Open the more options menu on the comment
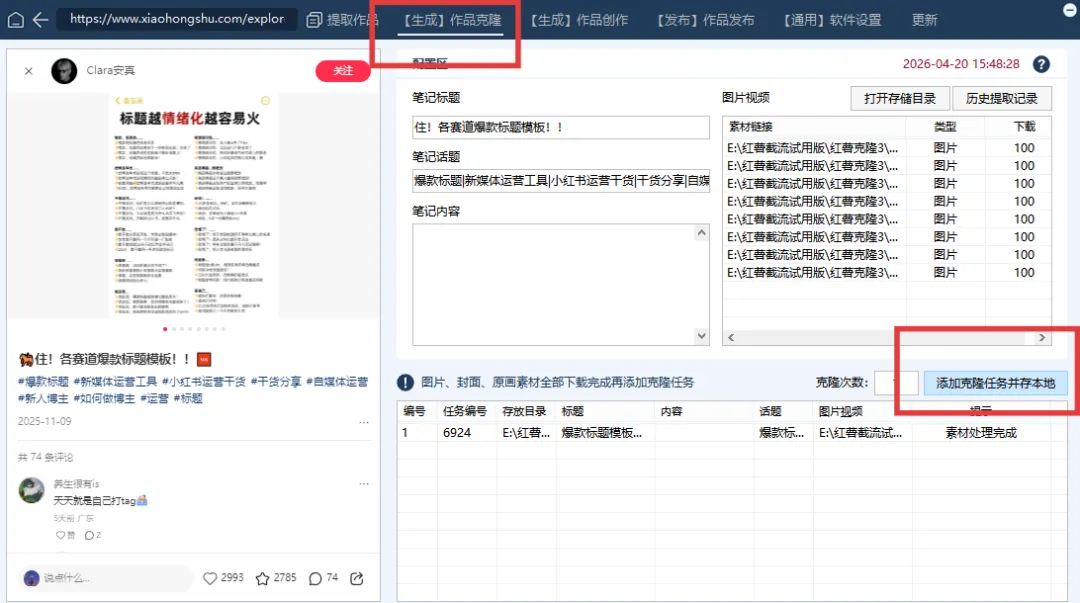 click(365, 483)
